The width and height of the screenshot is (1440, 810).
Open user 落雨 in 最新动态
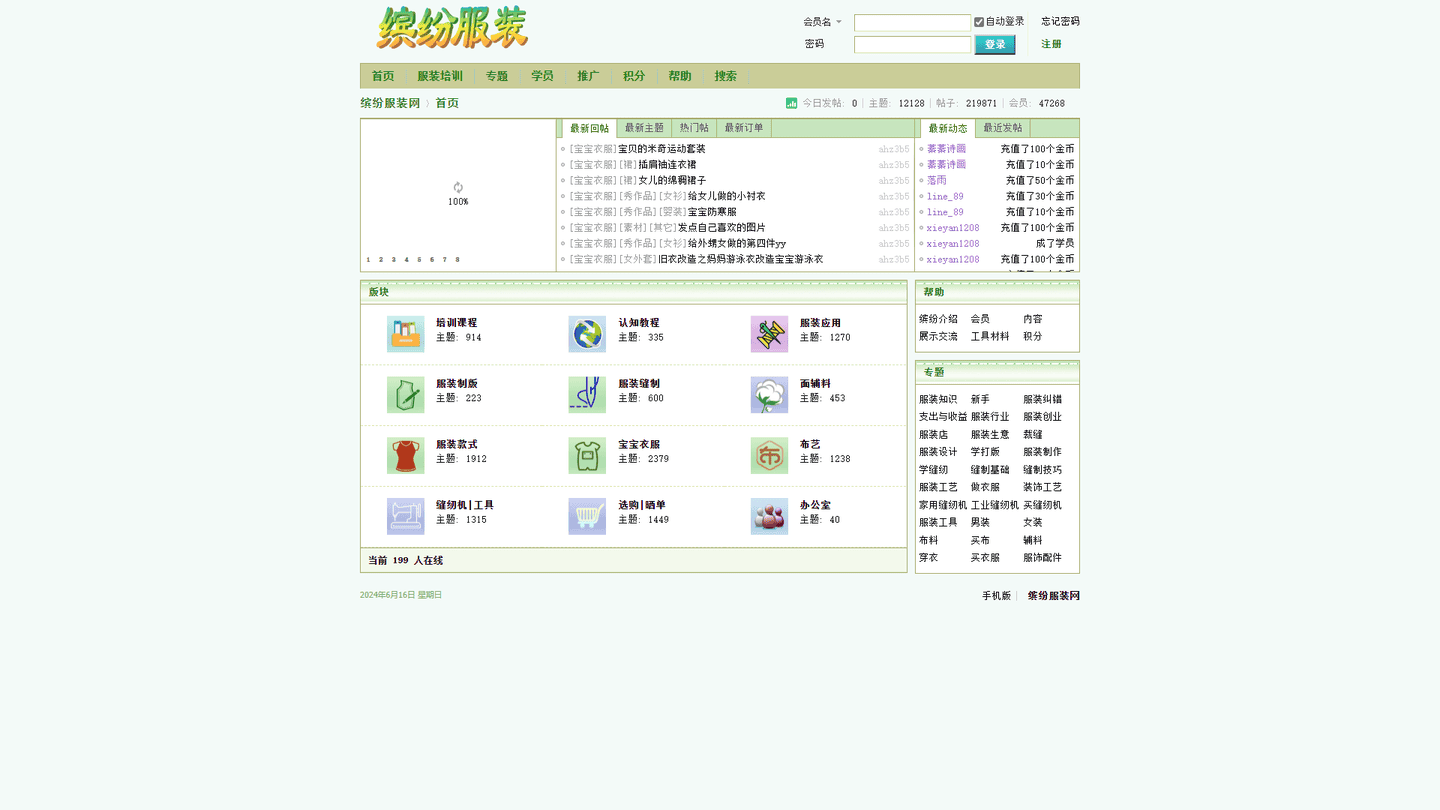coord(936,181)
